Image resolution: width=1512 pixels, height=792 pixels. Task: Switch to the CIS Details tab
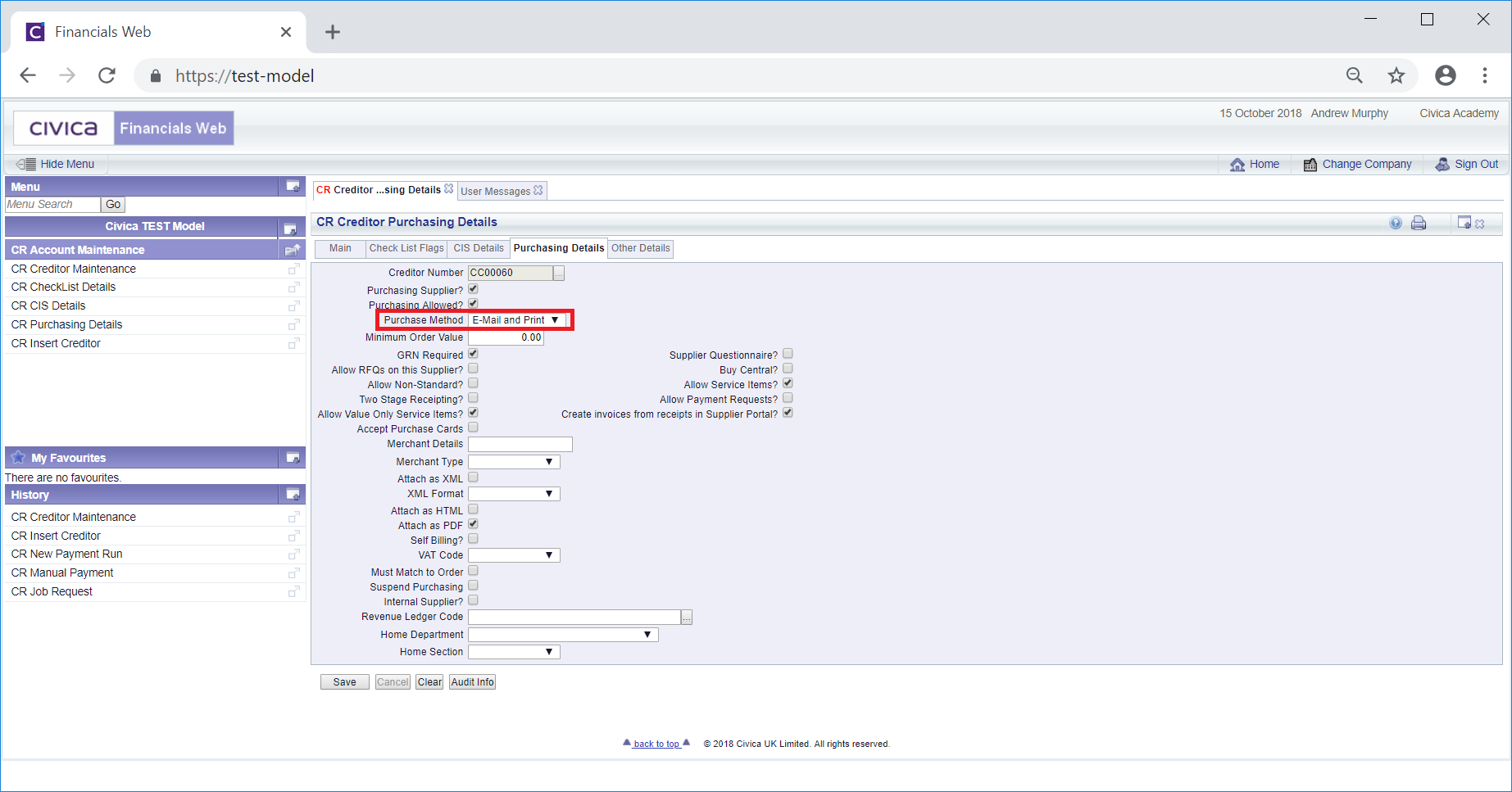click(479, 248)
